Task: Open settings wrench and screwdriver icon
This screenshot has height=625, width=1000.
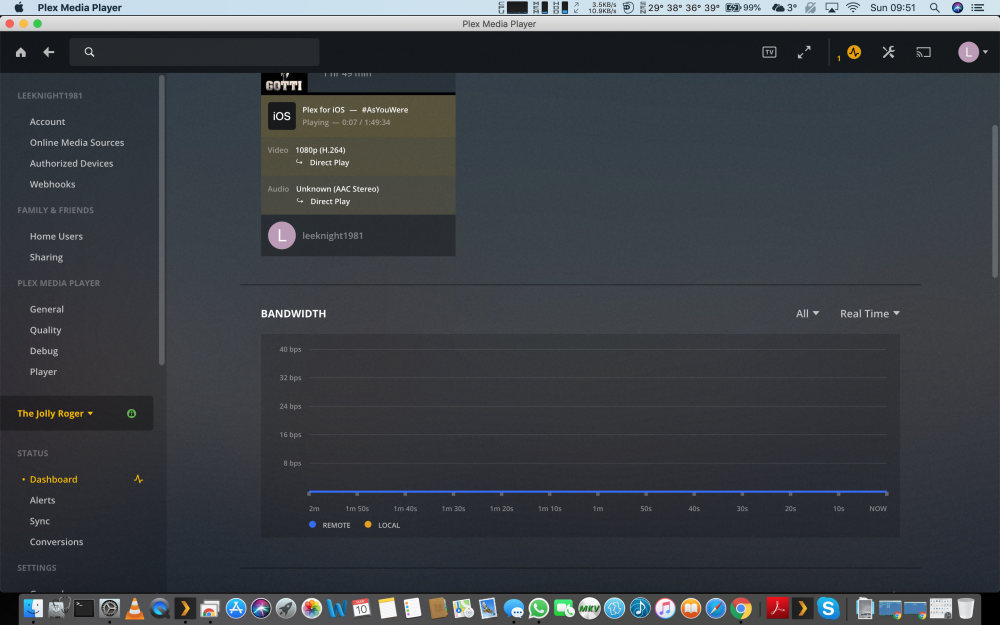Action: coord(888,52)
